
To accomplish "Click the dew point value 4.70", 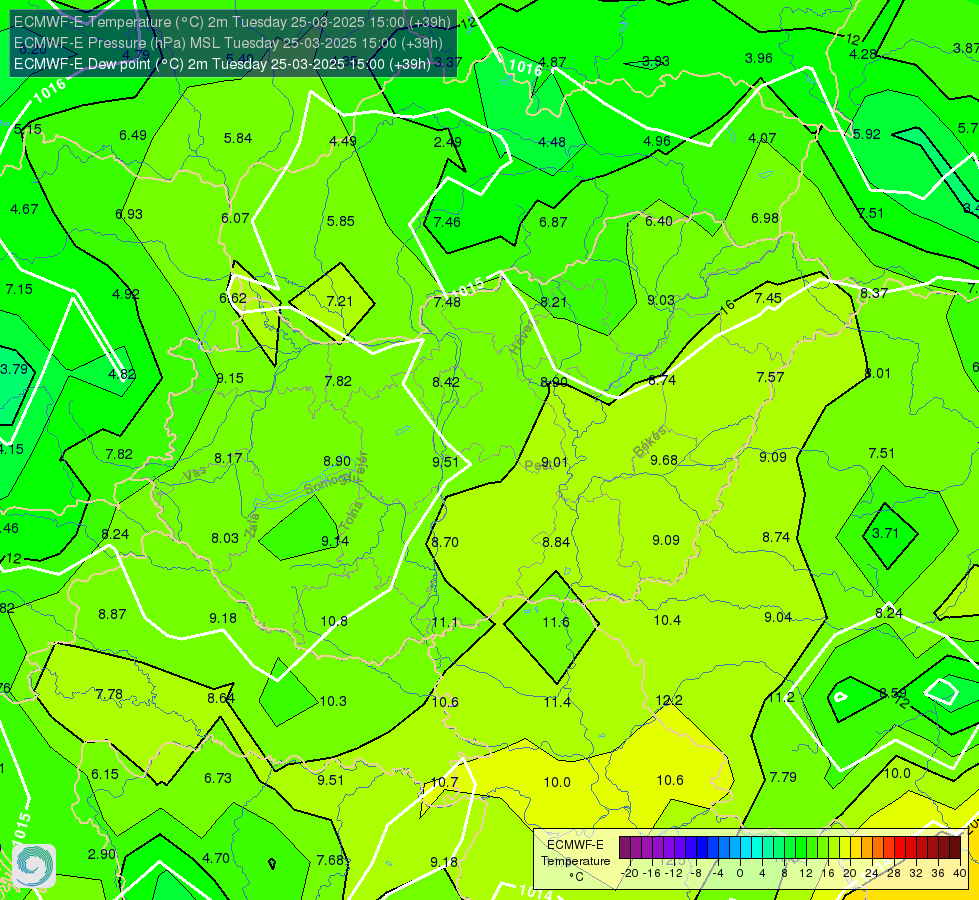I will click(216, 859).
